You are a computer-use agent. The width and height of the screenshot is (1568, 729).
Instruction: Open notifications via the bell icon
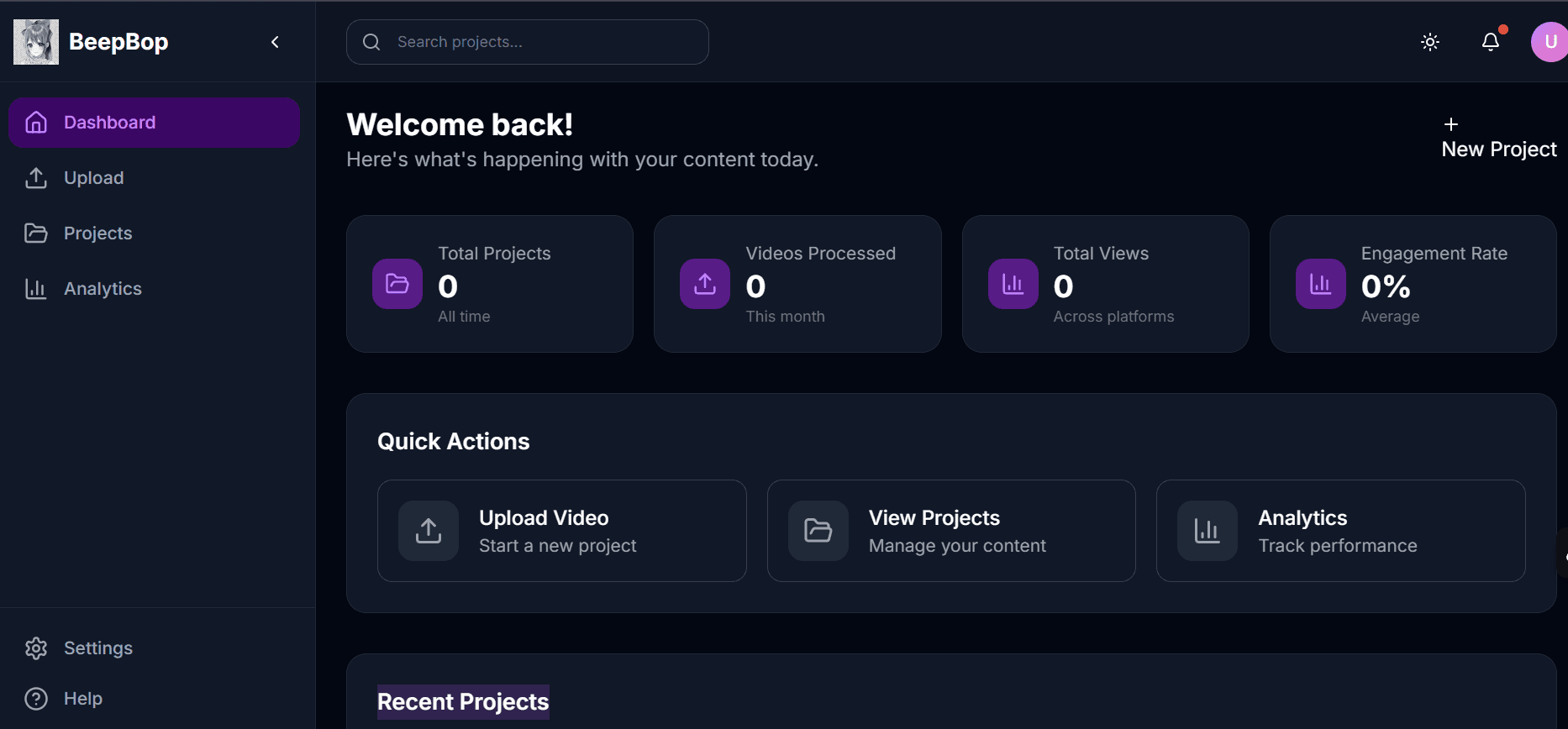pyautogui.click(x=1491, y=42)
